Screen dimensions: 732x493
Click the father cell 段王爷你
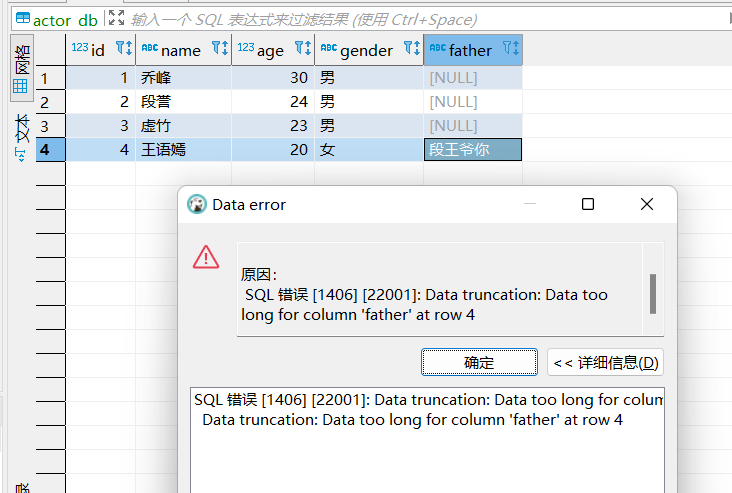pos(473,150)
